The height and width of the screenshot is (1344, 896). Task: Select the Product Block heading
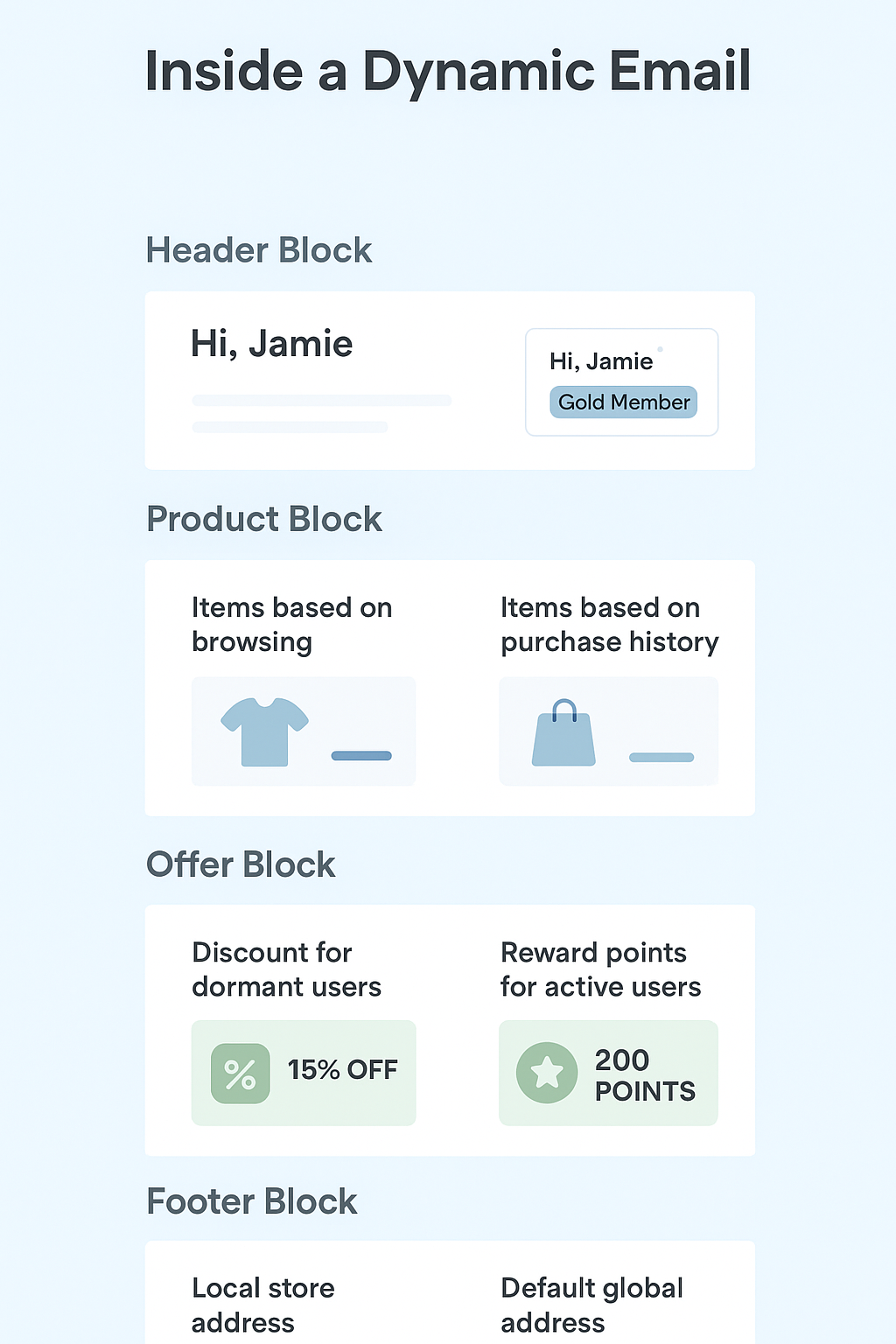tap(264, 519)
